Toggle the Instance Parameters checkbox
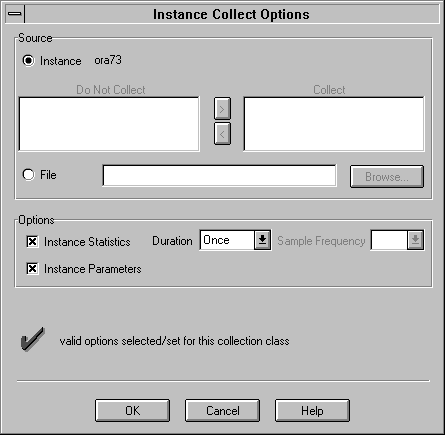The width and height of the screenshot is (445, 435). click(x=32, y=268)
